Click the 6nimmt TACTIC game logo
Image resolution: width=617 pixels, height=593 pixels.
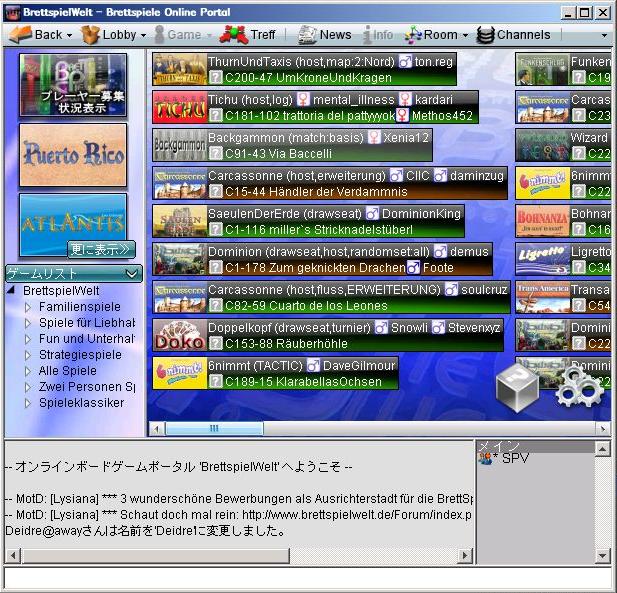click(180, 373)
